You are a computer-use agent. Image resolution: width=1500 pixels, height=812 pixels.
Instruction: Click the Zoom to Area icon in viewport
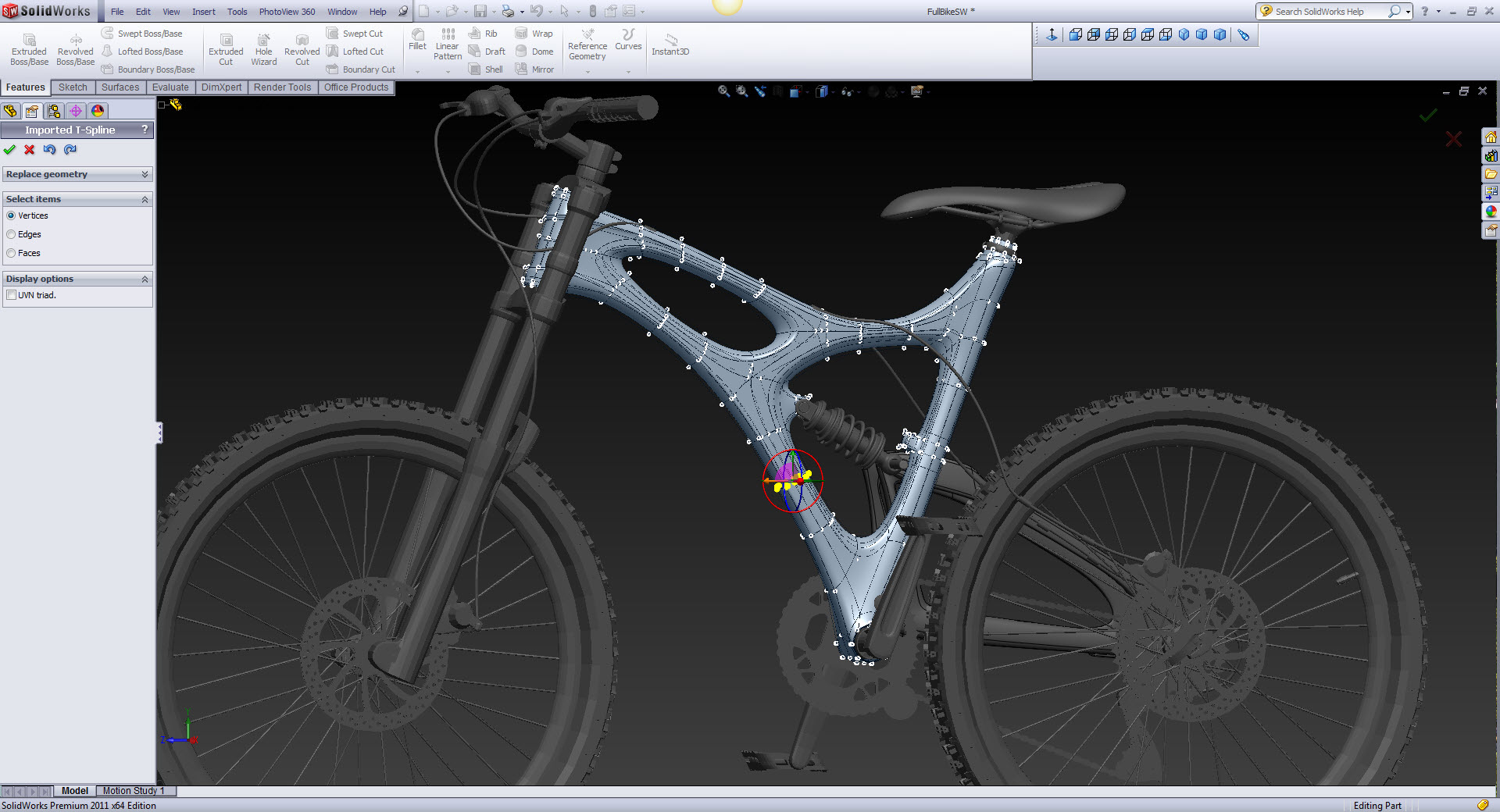(742, 91)
